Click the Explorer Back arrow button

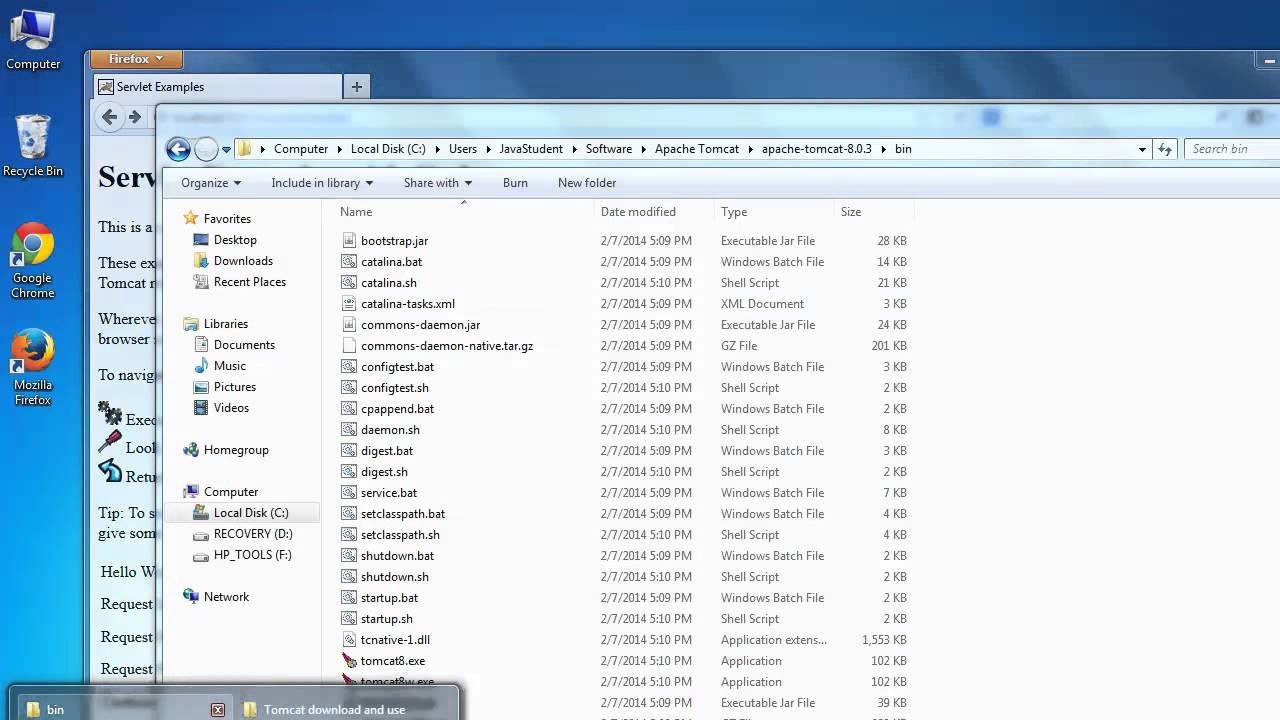178,149
